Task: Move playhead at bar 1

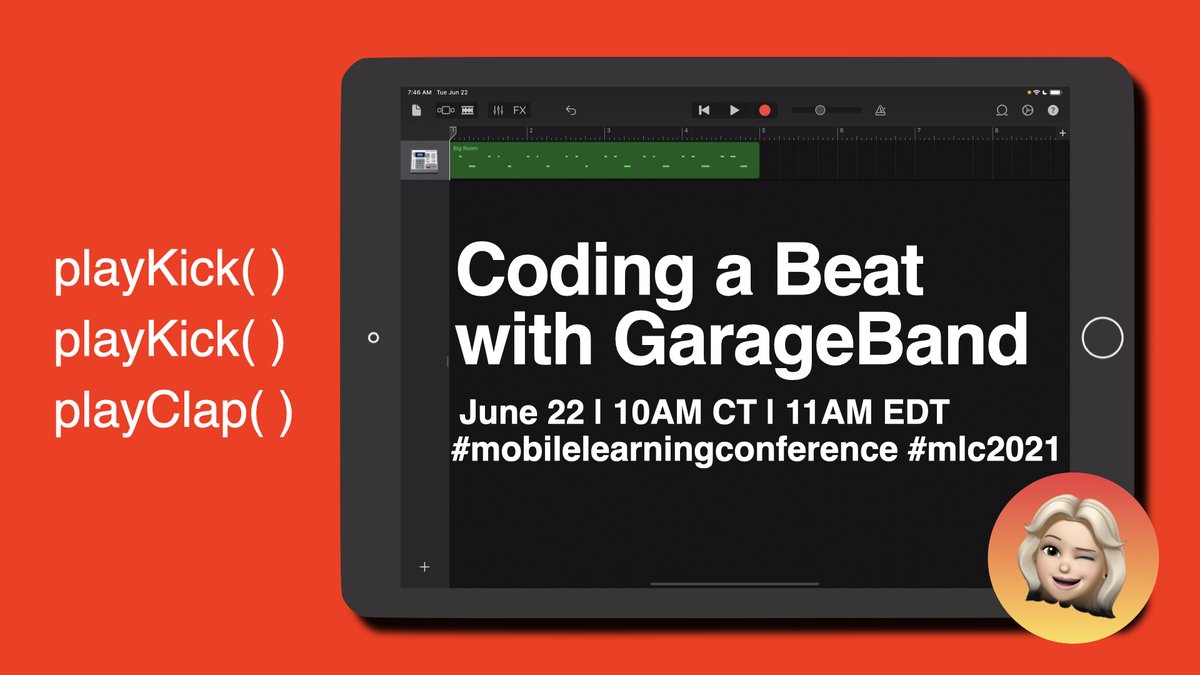Action: pos(452,133)
